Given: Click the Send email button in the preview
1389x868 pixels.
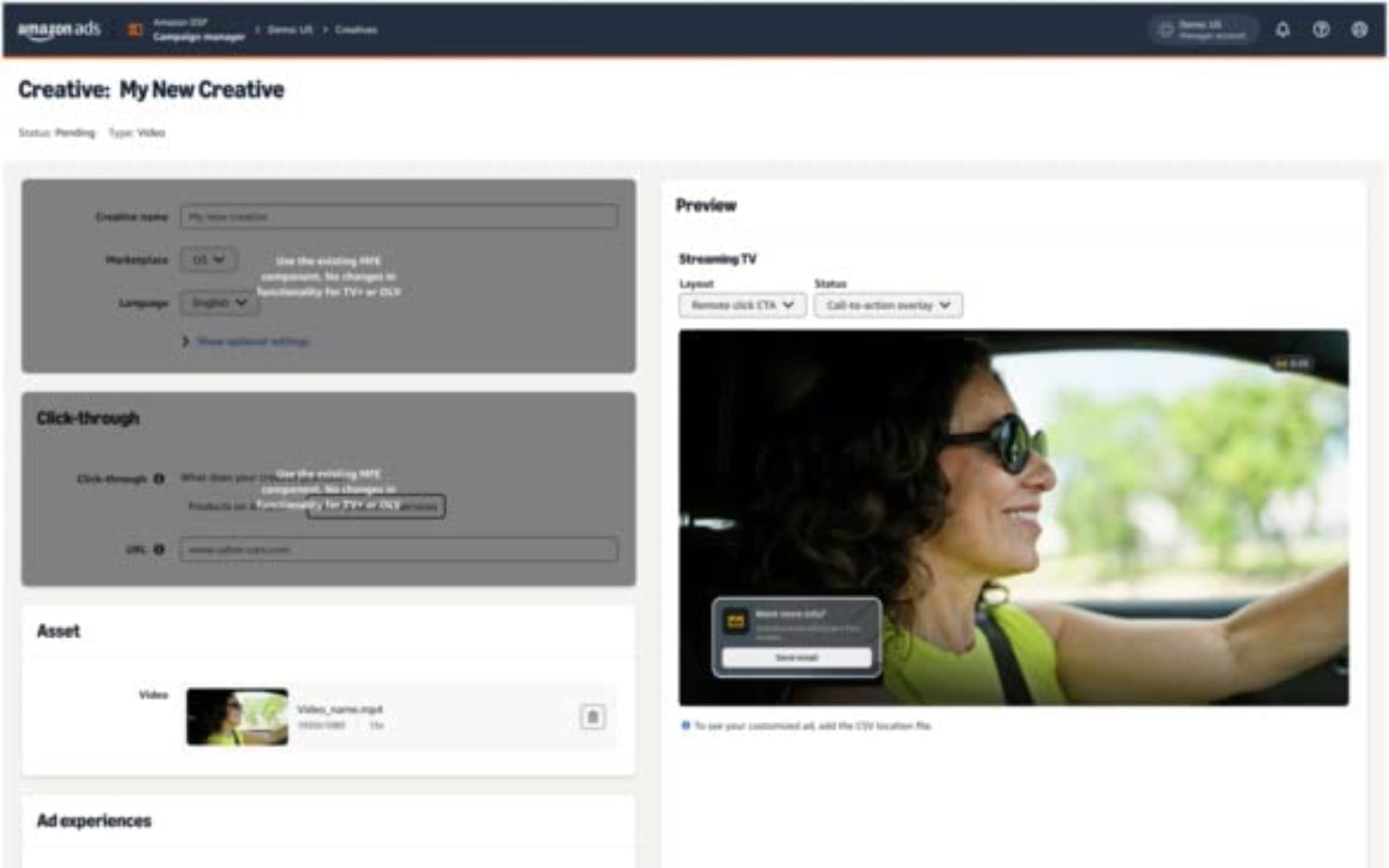Looking at the screenshot, I should pyautogui.click(x=796, y=658).
